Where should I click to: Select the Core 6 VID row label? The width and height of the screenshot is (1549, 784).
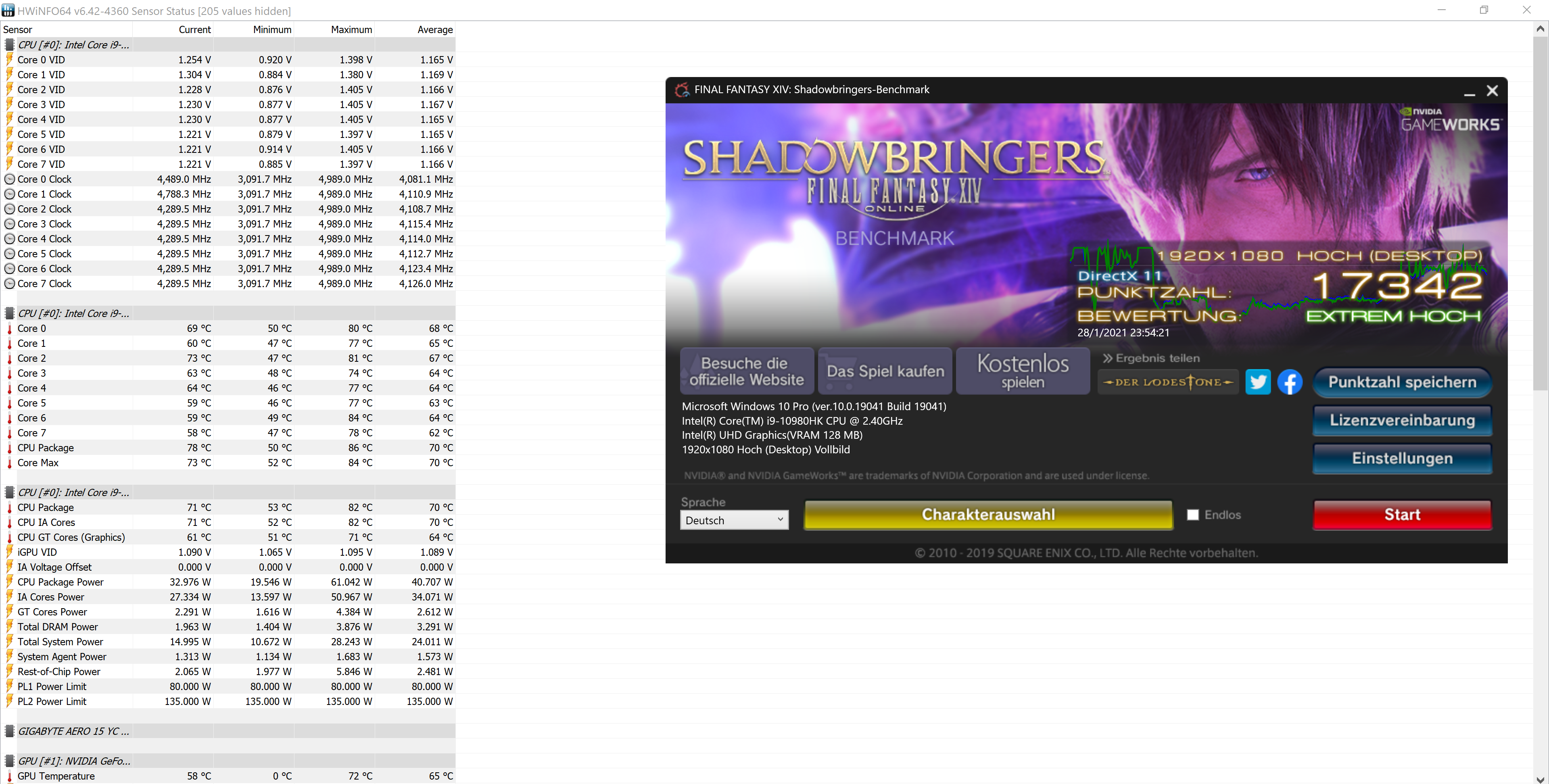[x=41, y=149]
